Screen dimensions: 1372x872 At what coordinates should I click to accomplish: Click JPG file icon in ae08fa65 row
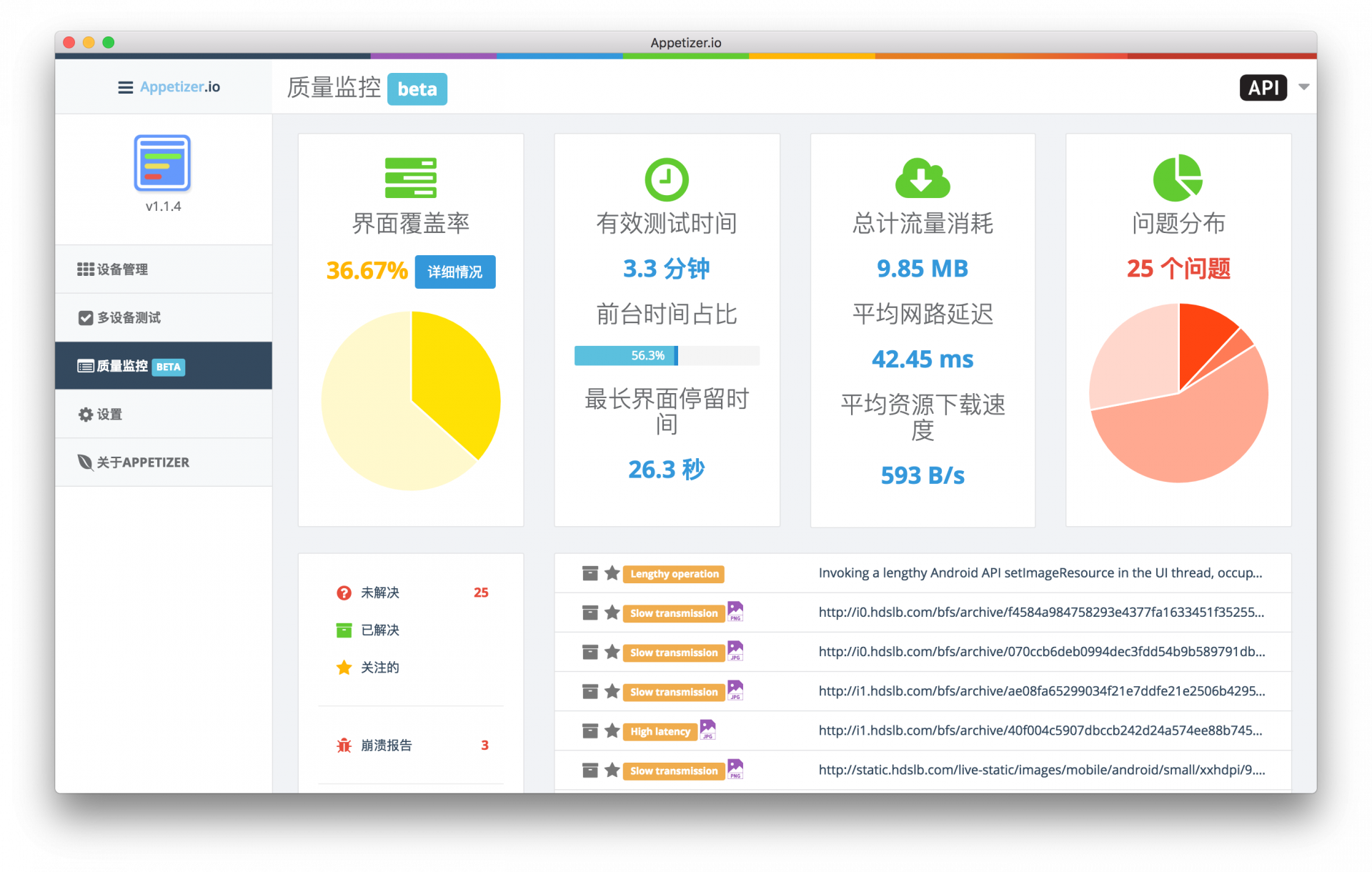click(735, 690)
